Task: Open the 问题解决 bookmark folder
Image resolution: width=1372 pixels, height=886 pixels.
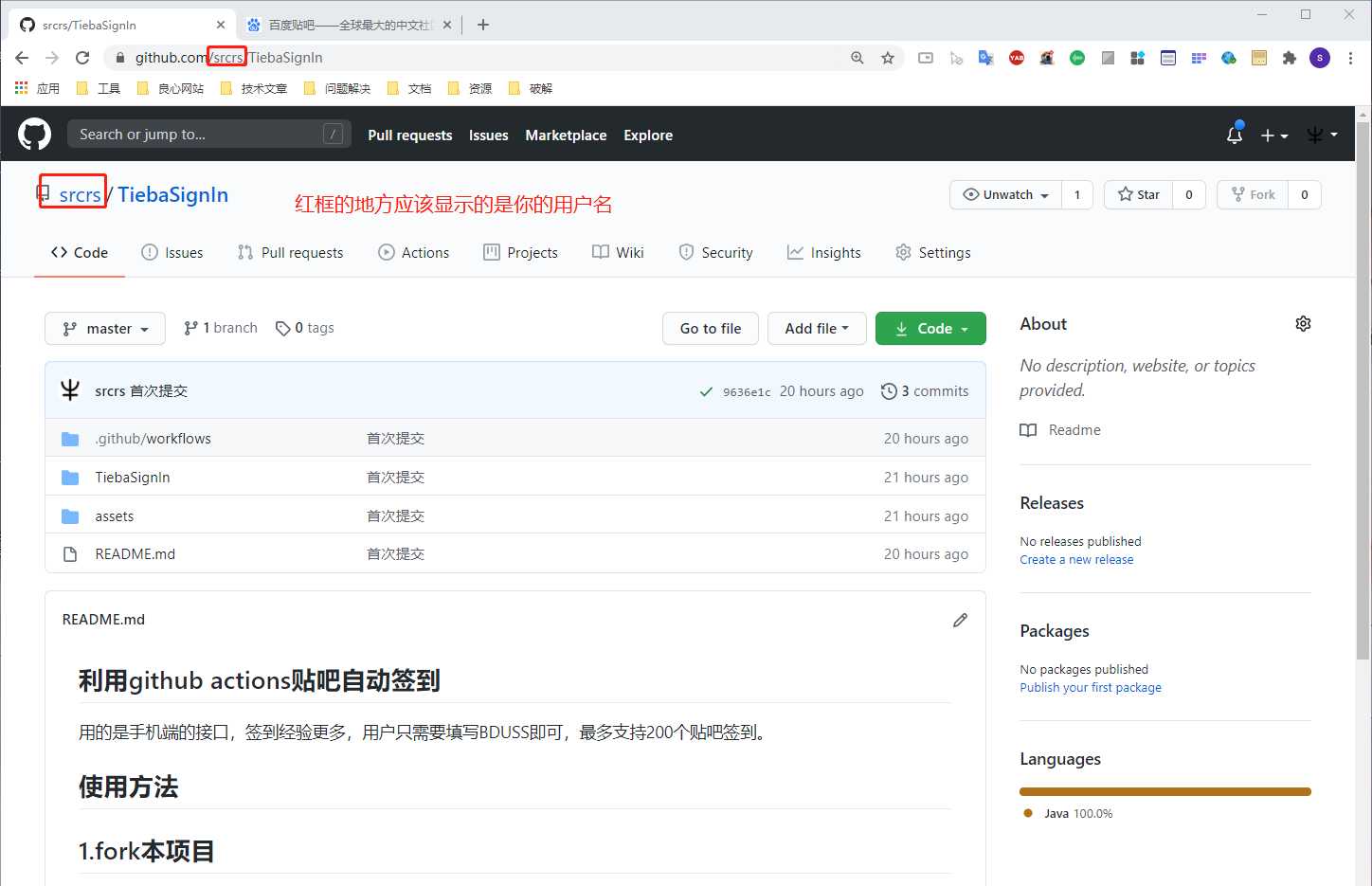Action: (336, 88)
